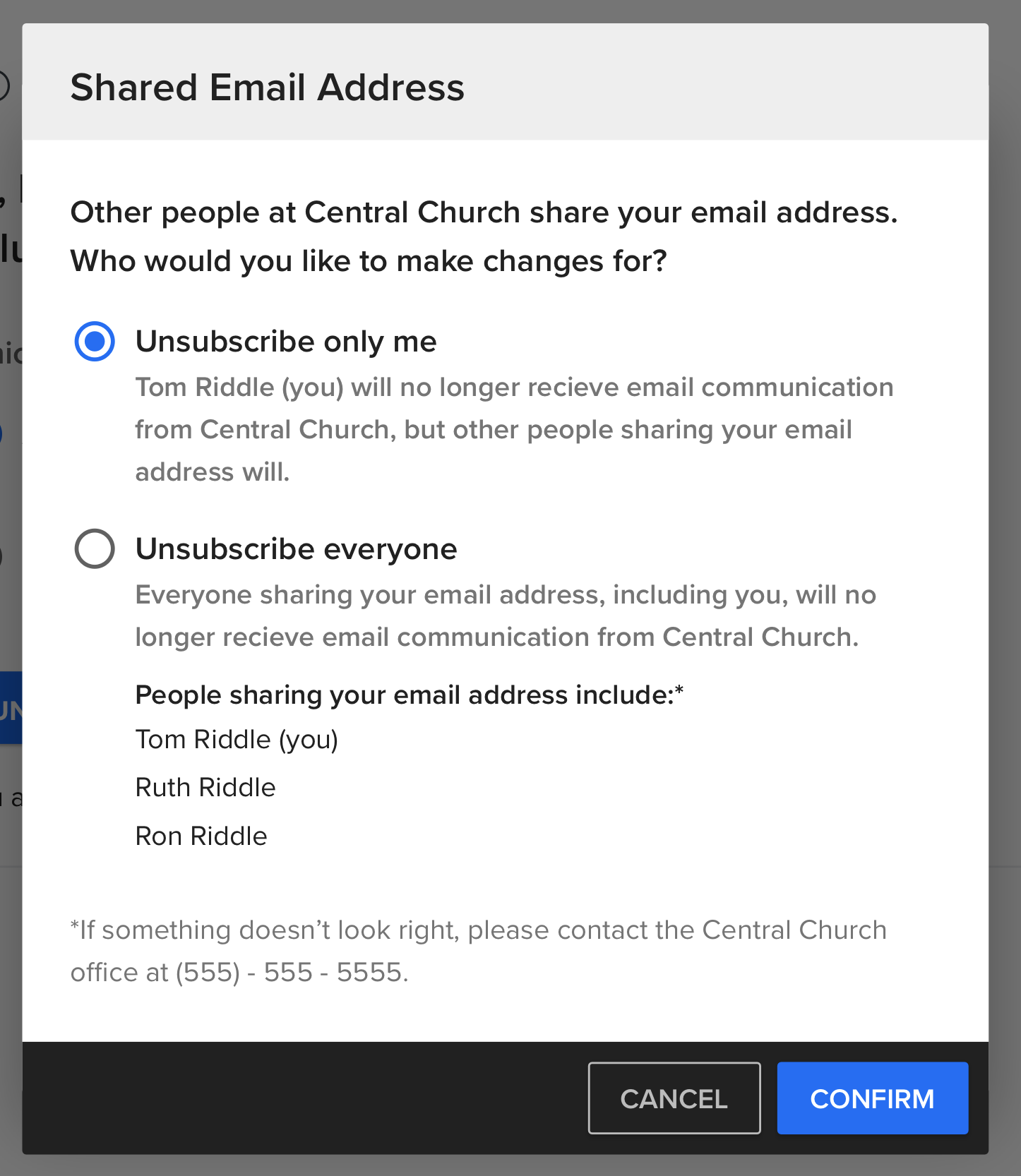
Task: Dismiss the dialog via Cancel
Action: (x=674, y=1098)
